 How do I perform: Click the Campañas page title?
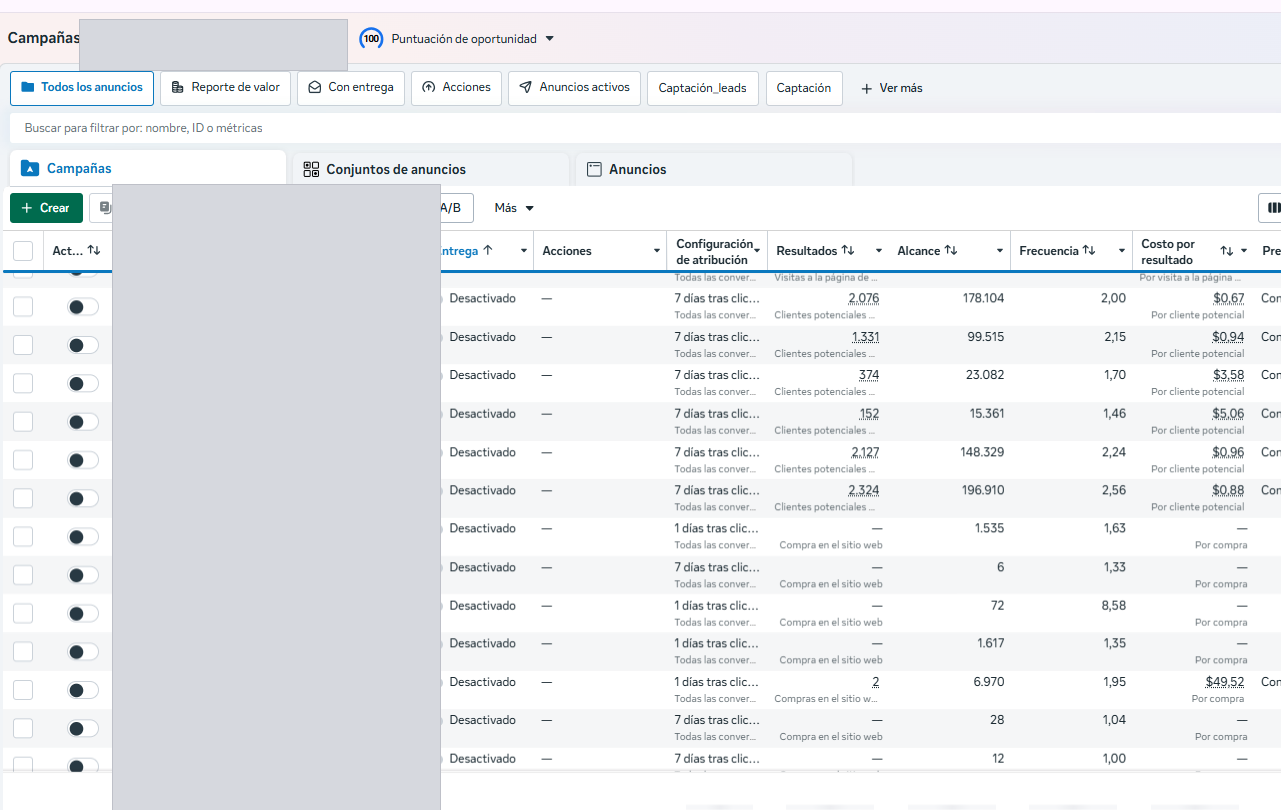43,38
